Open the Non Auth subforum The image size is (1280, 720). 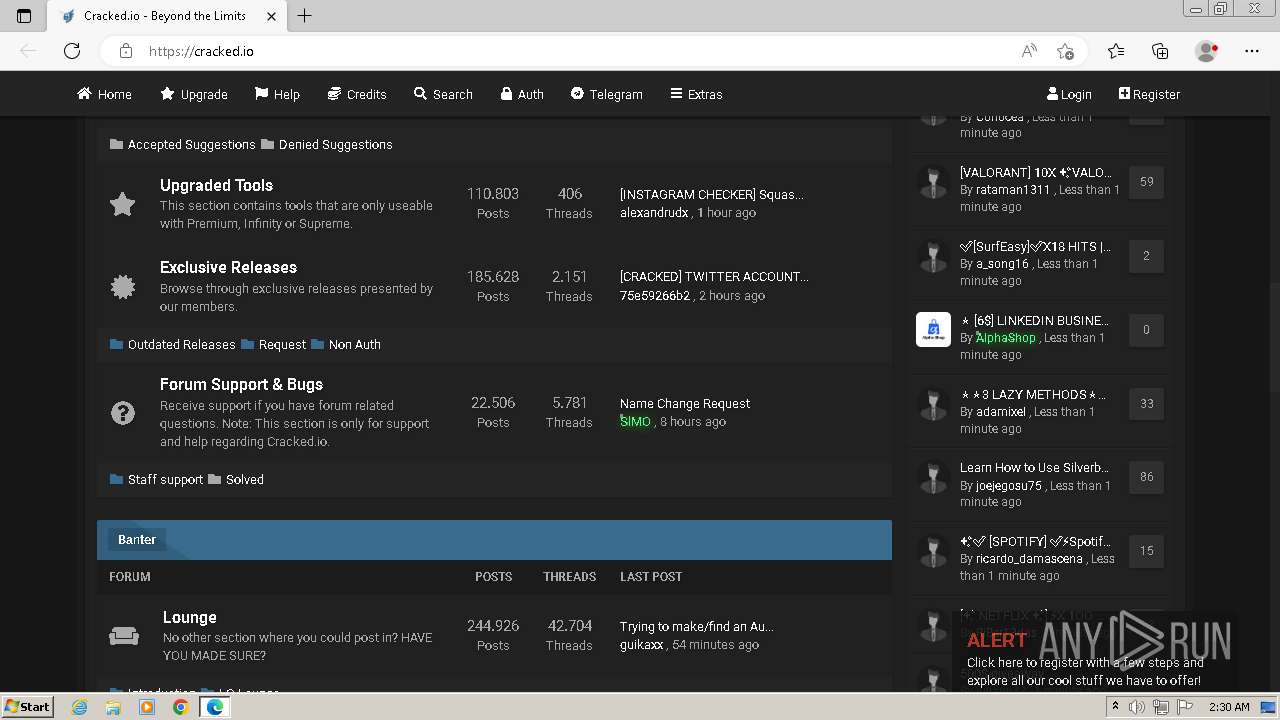(x=354, y=345)
